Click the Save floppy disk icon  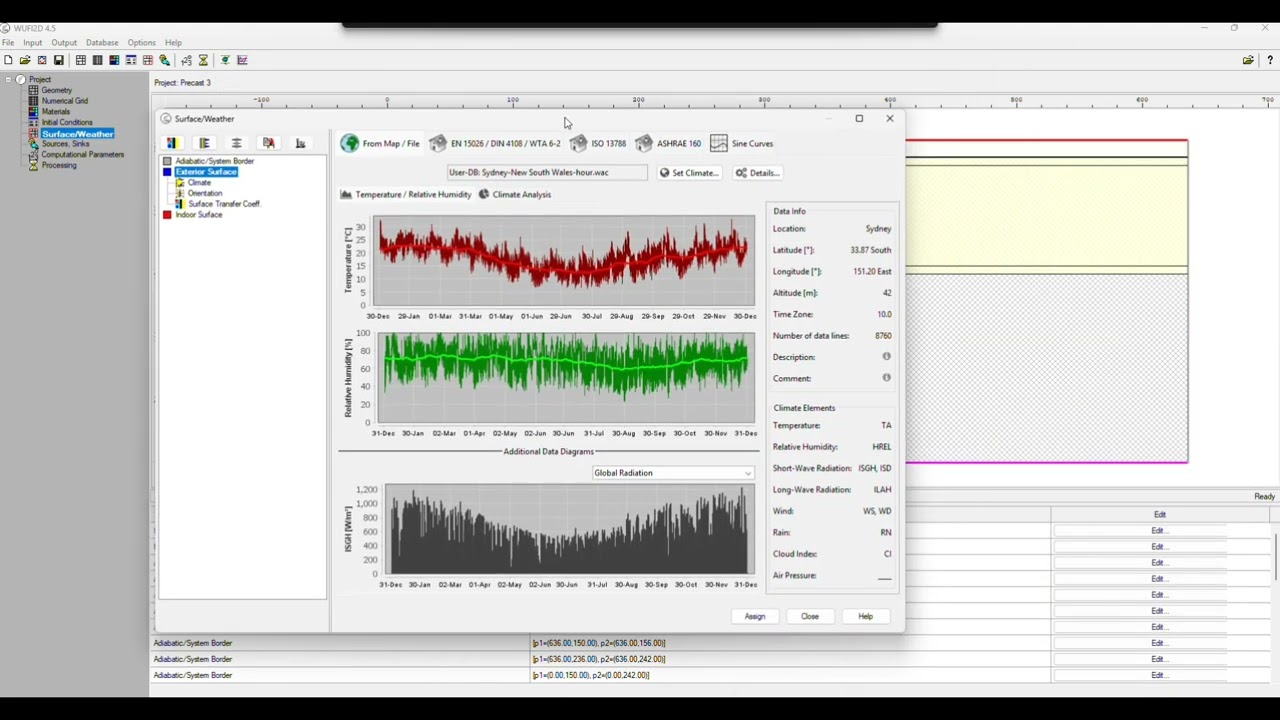click(x=59, y=60)
